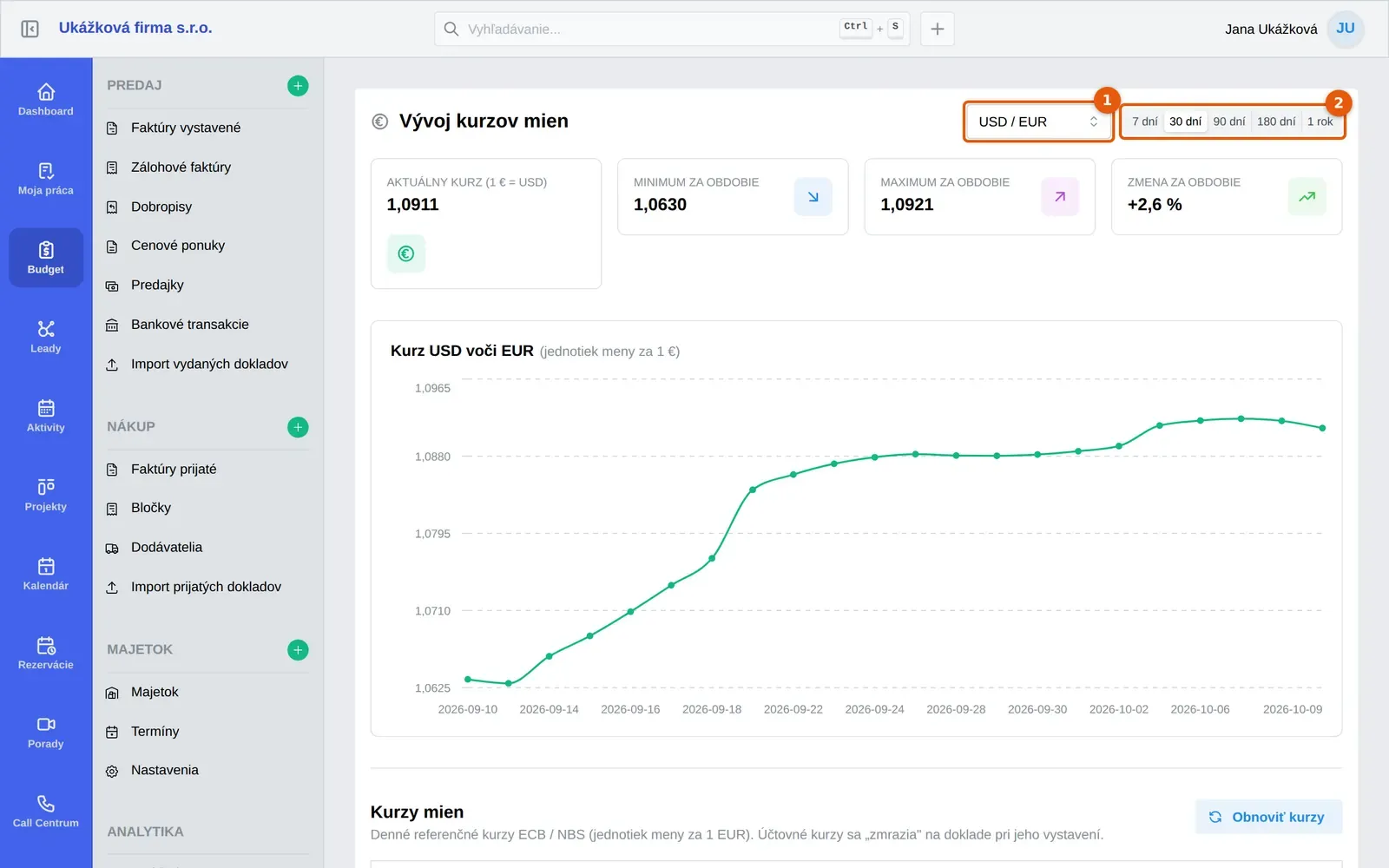Click the plus button beside search

(938, 29)
